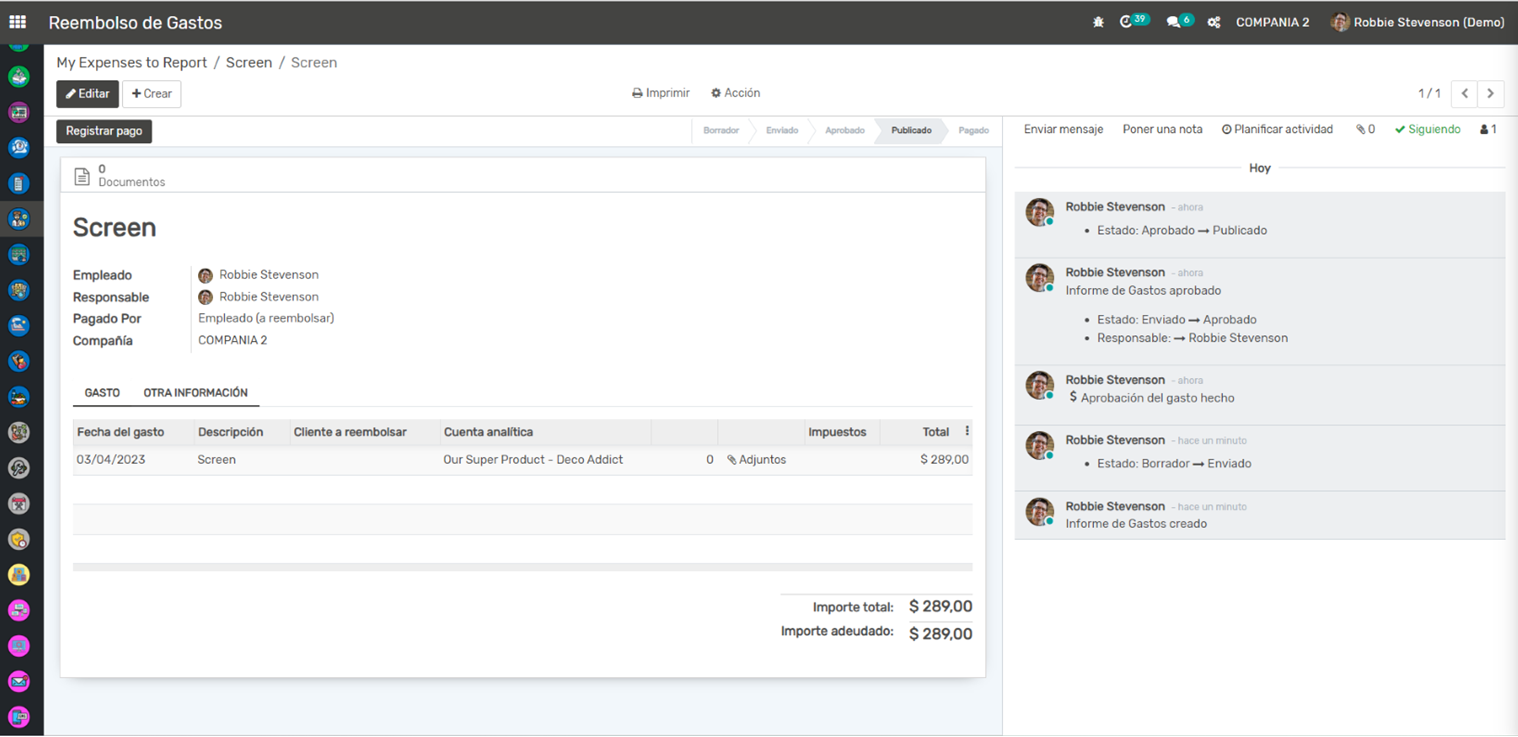Image resolution: width=1518 pixels, height=737 pixels.
Task: Open activities clock icon with 39 badge
Action: click(x=1127, y=22)
